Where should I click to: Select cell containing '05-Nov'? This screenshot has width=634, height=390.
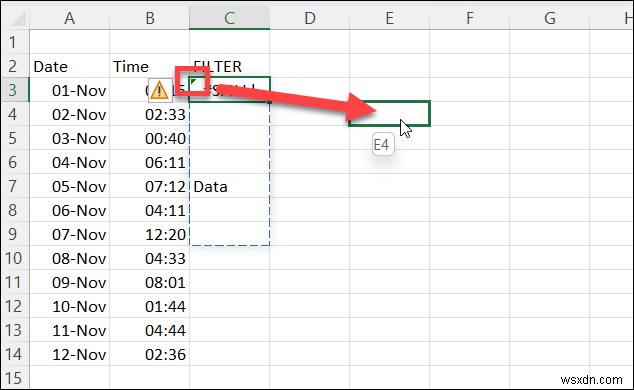pyautogui.click(x=69, y=186)
